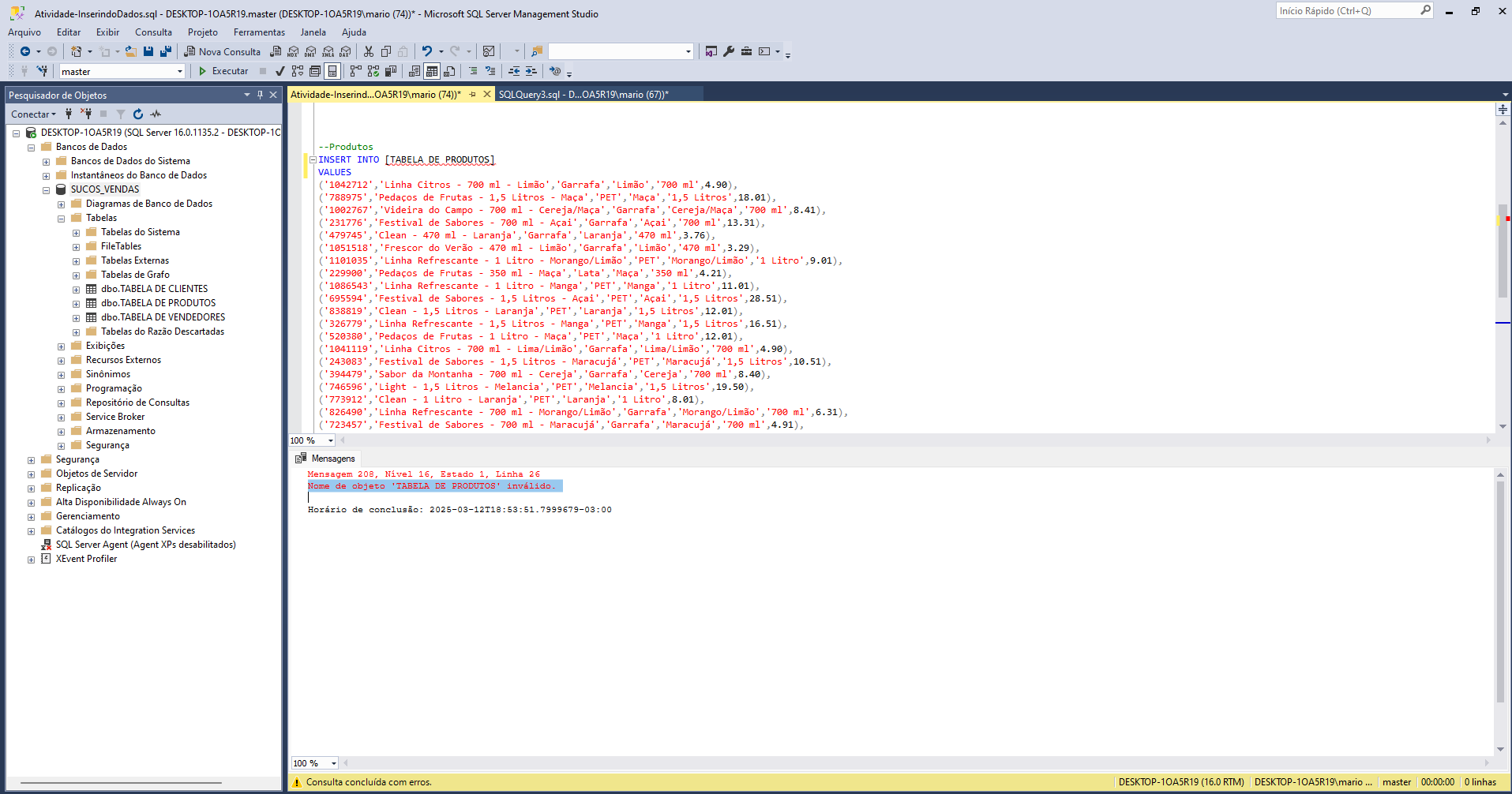Open the Exibir menu
The width and height of the screenshot is (1512, 794).
(x=107, y=32)
